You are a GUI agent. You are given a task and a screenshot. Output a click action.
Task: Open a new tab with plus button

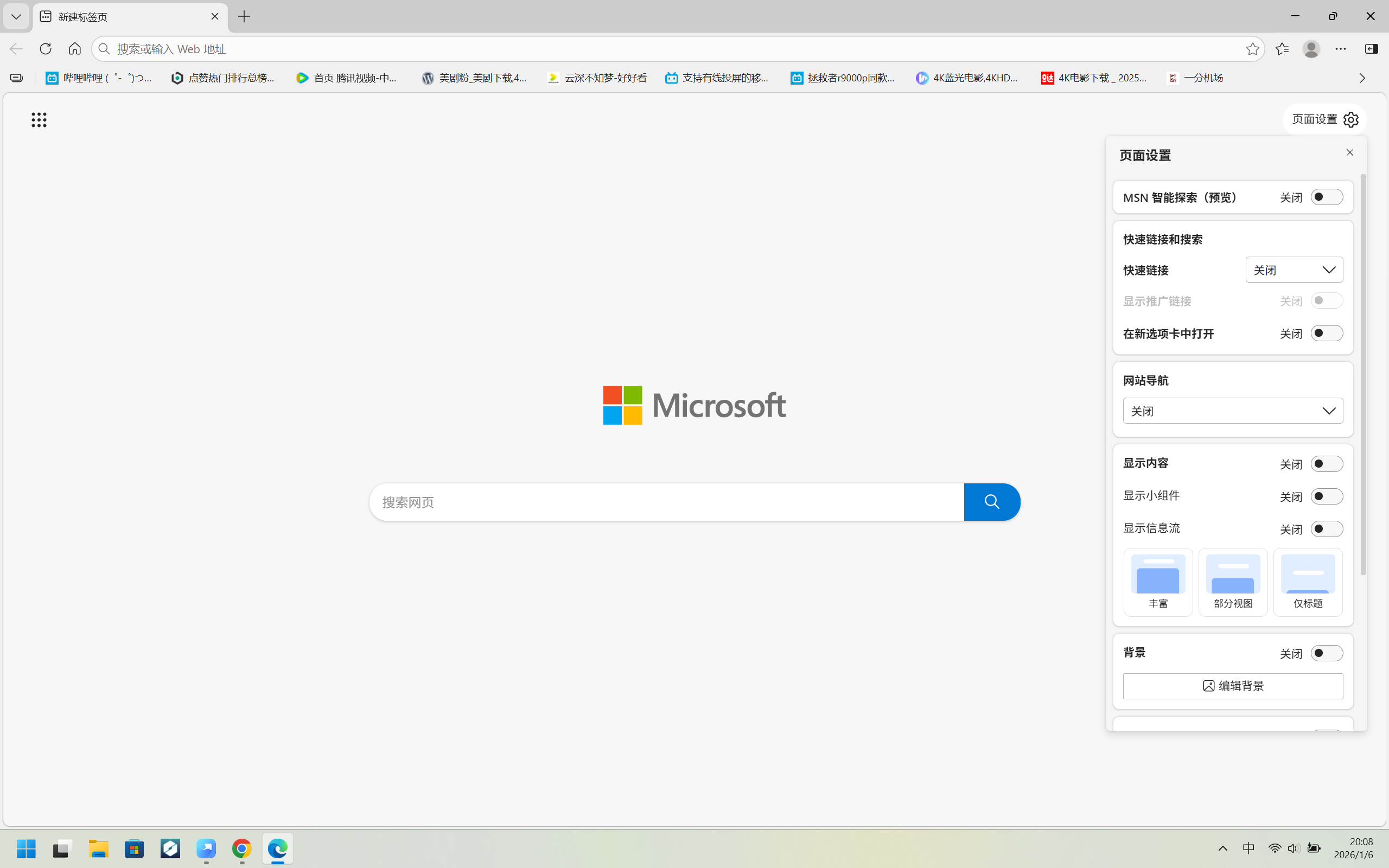(x=244, y=17)
